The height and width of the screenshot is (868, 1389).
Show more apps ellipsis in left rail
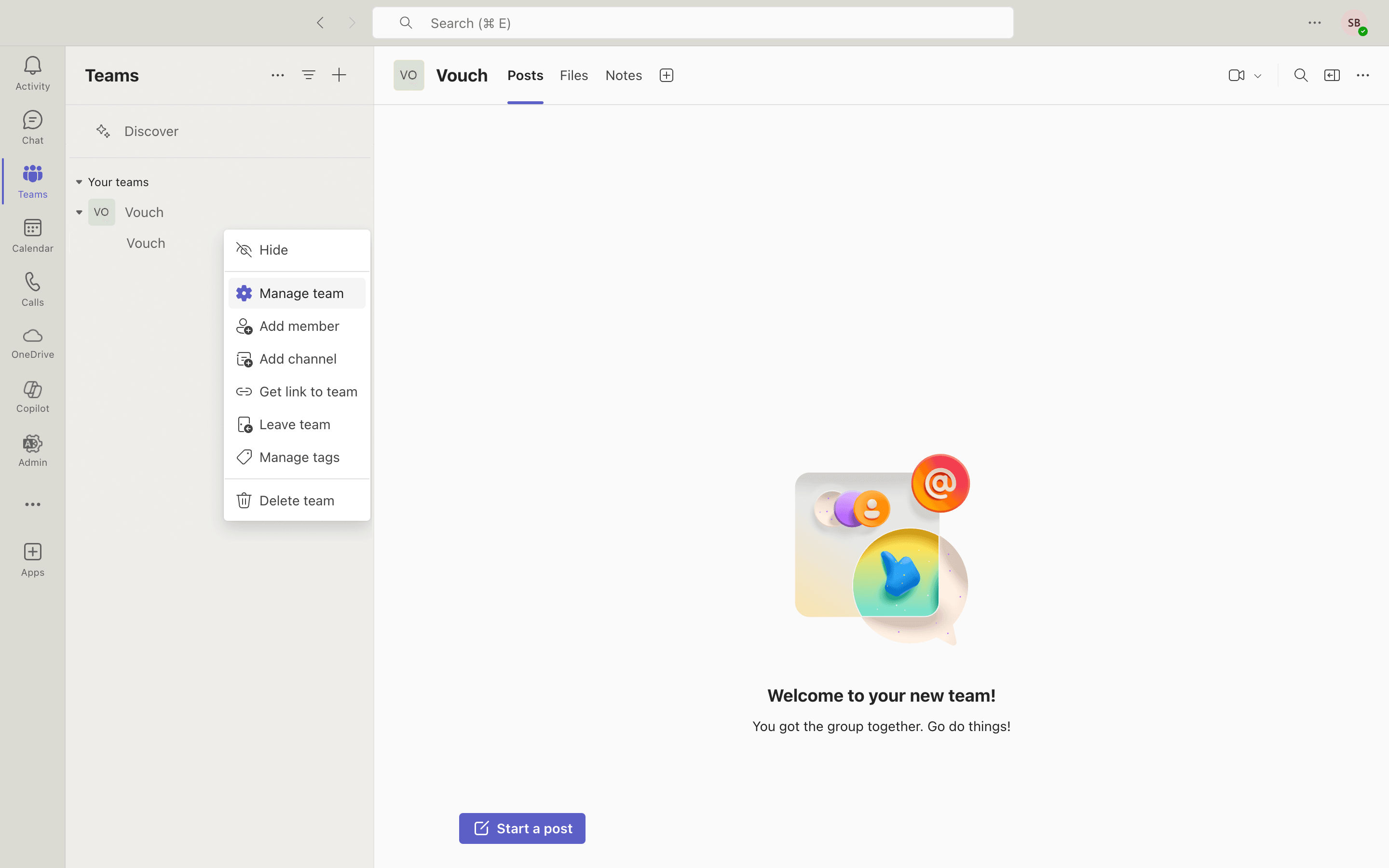[33, 504]
